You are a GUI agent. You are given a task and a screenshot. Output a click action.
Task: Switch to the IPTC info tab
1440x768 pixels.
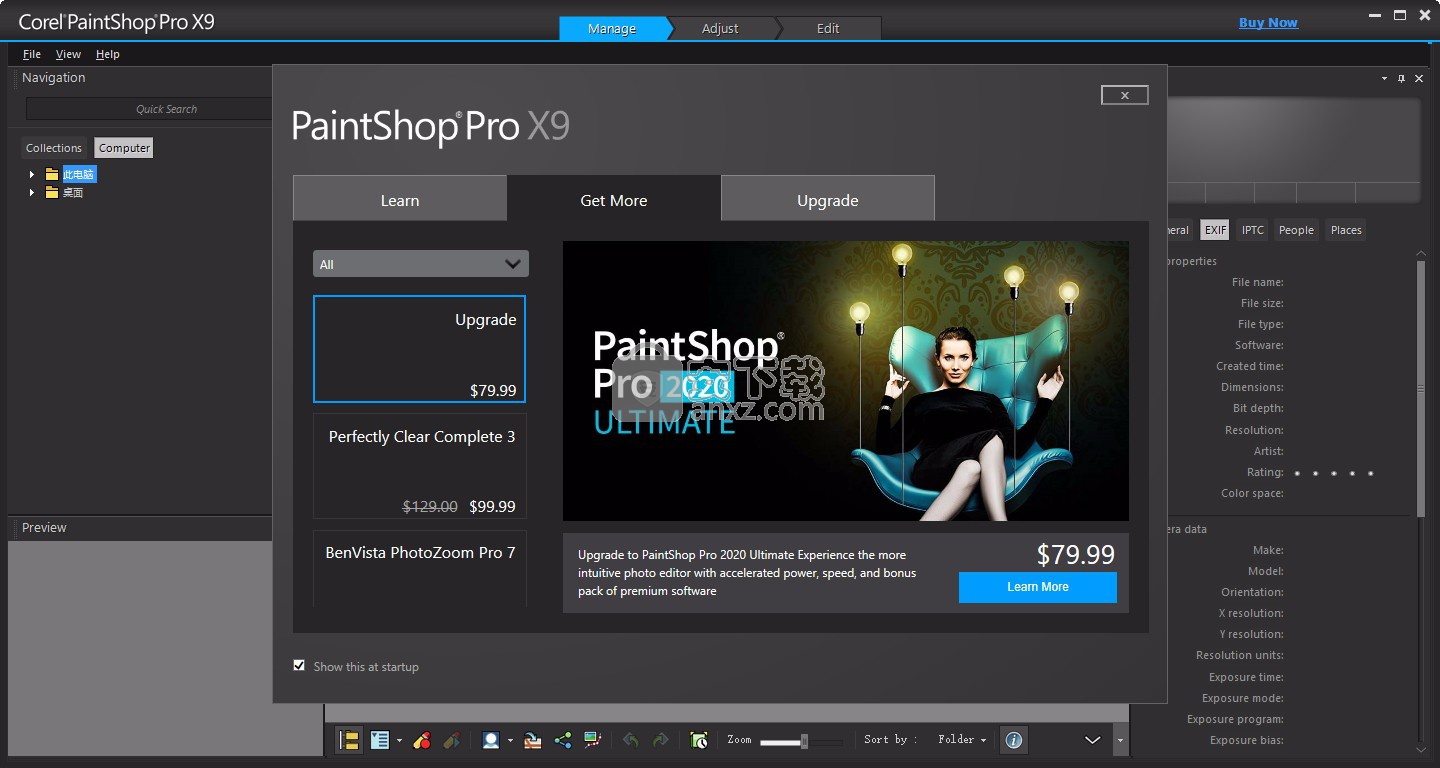click(x=1253, y=230)
